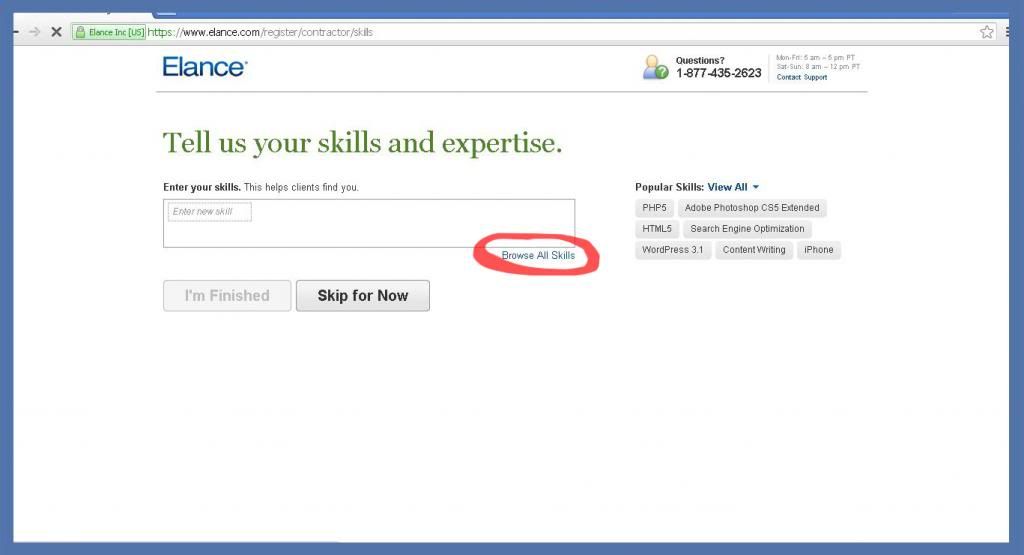Pick the Content Writing skill tag
Viewport: 1024px width, 555px height.
[754, 250]
